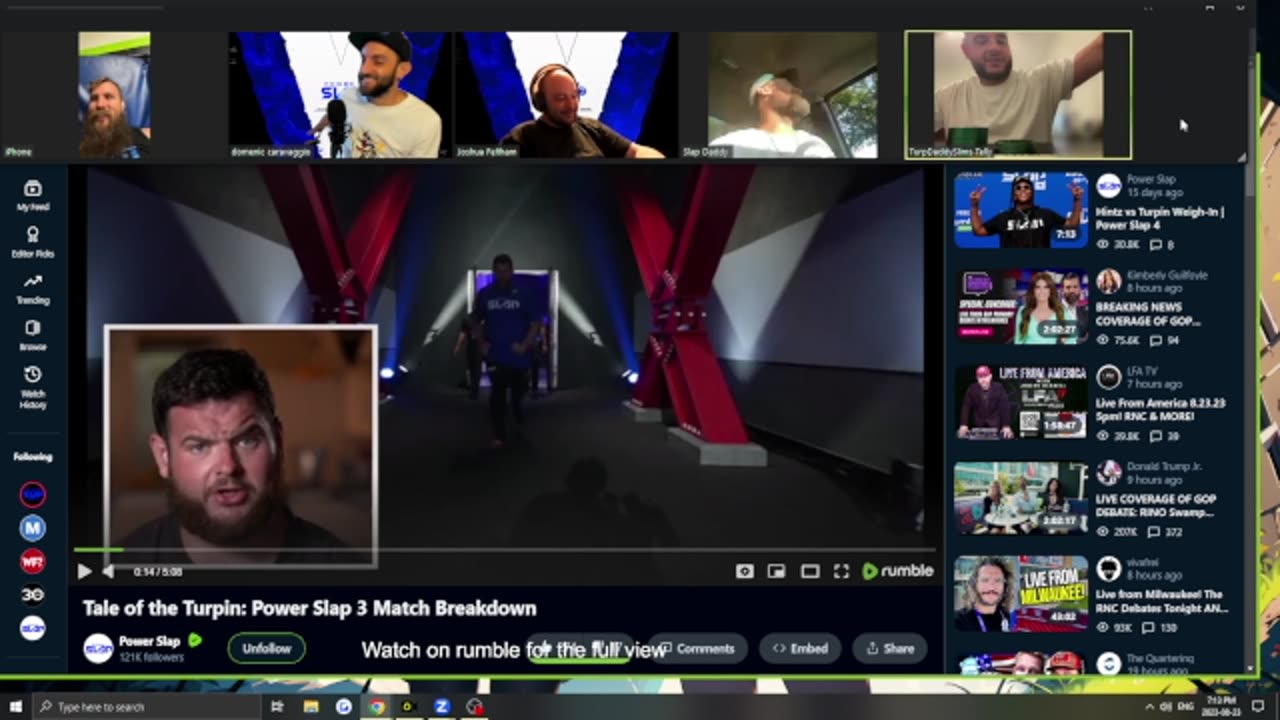The width and height of the screenshot is (1280, 720).
Task: Share the video
Action: (890, 648)
